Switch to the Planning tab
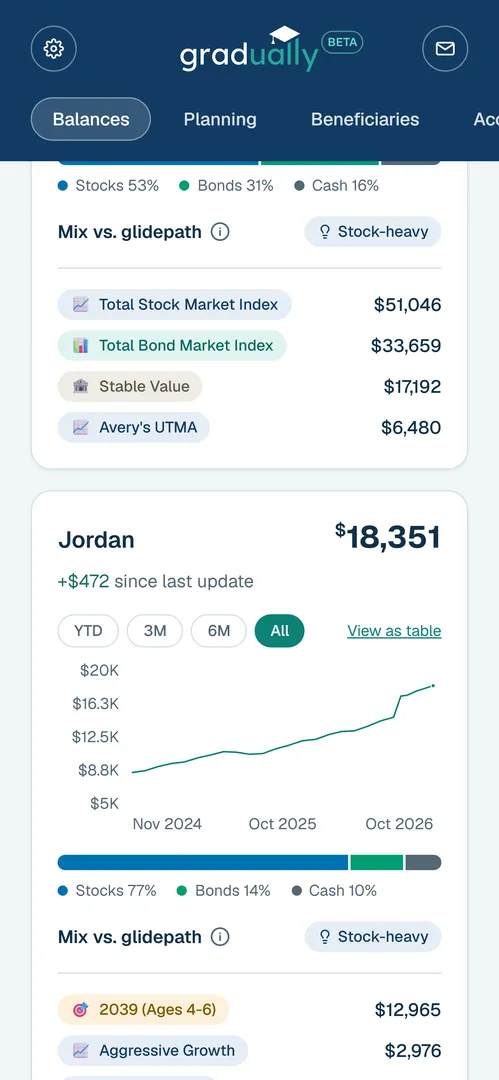Screen dimensions: 499x1080 click(x=220, y=119)
